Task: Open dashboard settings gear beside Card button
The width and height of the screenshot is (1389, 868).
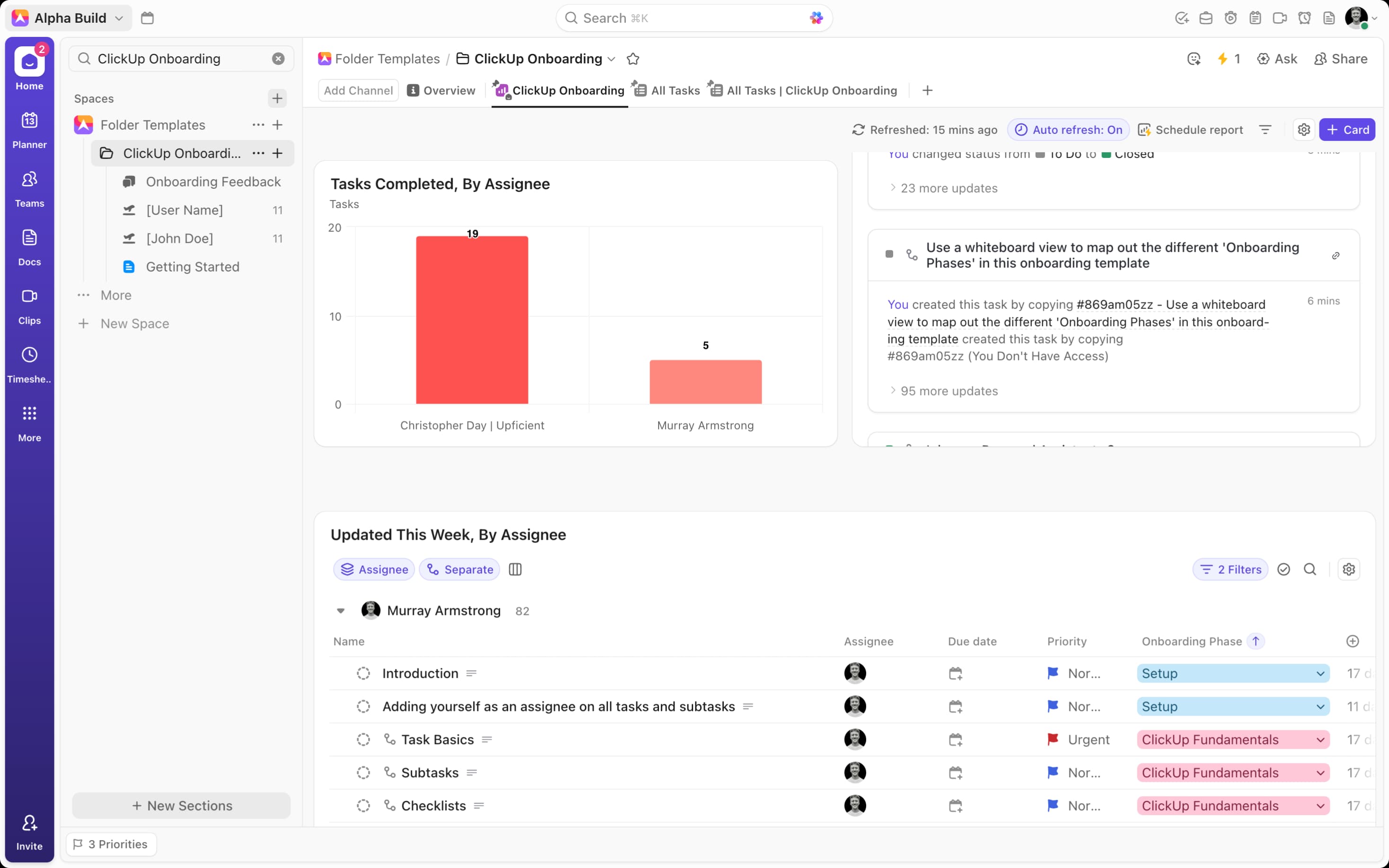Action: tap(1303, 130)
